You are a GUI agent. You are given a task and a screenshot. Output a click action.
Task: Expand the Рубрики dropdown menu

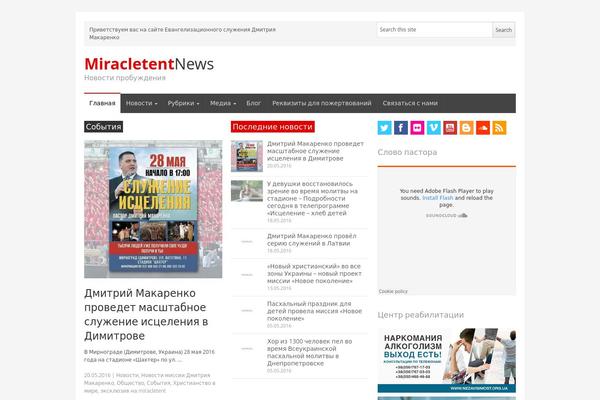click(x=183, y=103)
